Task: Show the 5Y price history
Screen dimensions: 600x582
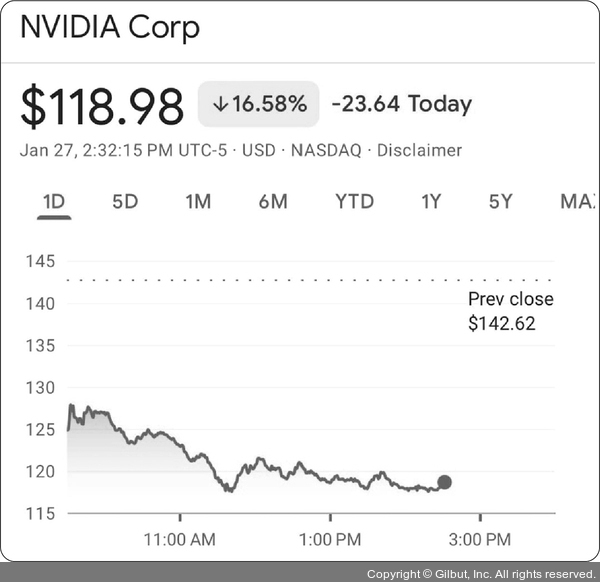Action: click(x=501, y=202)
